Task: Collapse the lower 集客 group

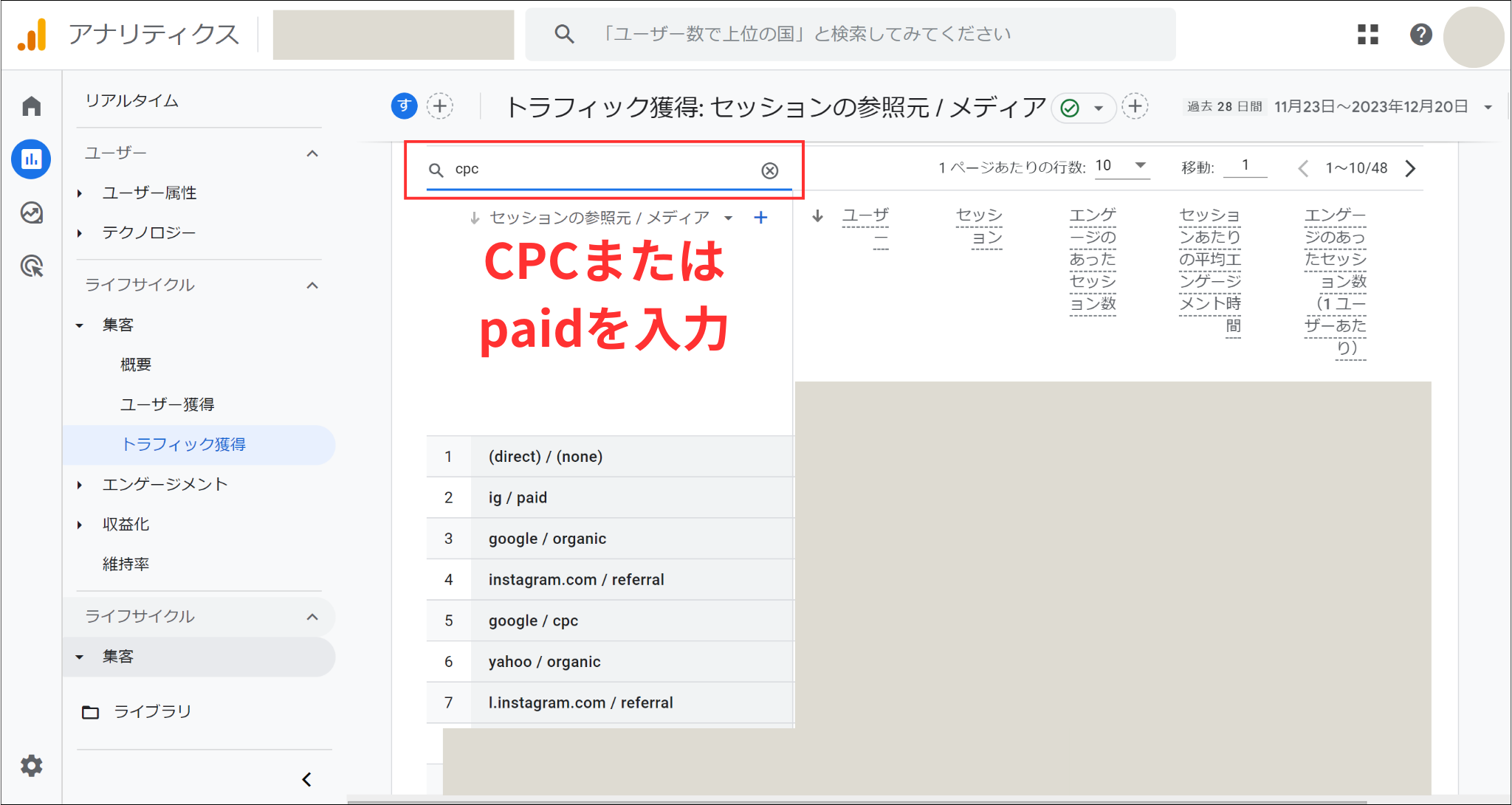Action: point(80,657)
